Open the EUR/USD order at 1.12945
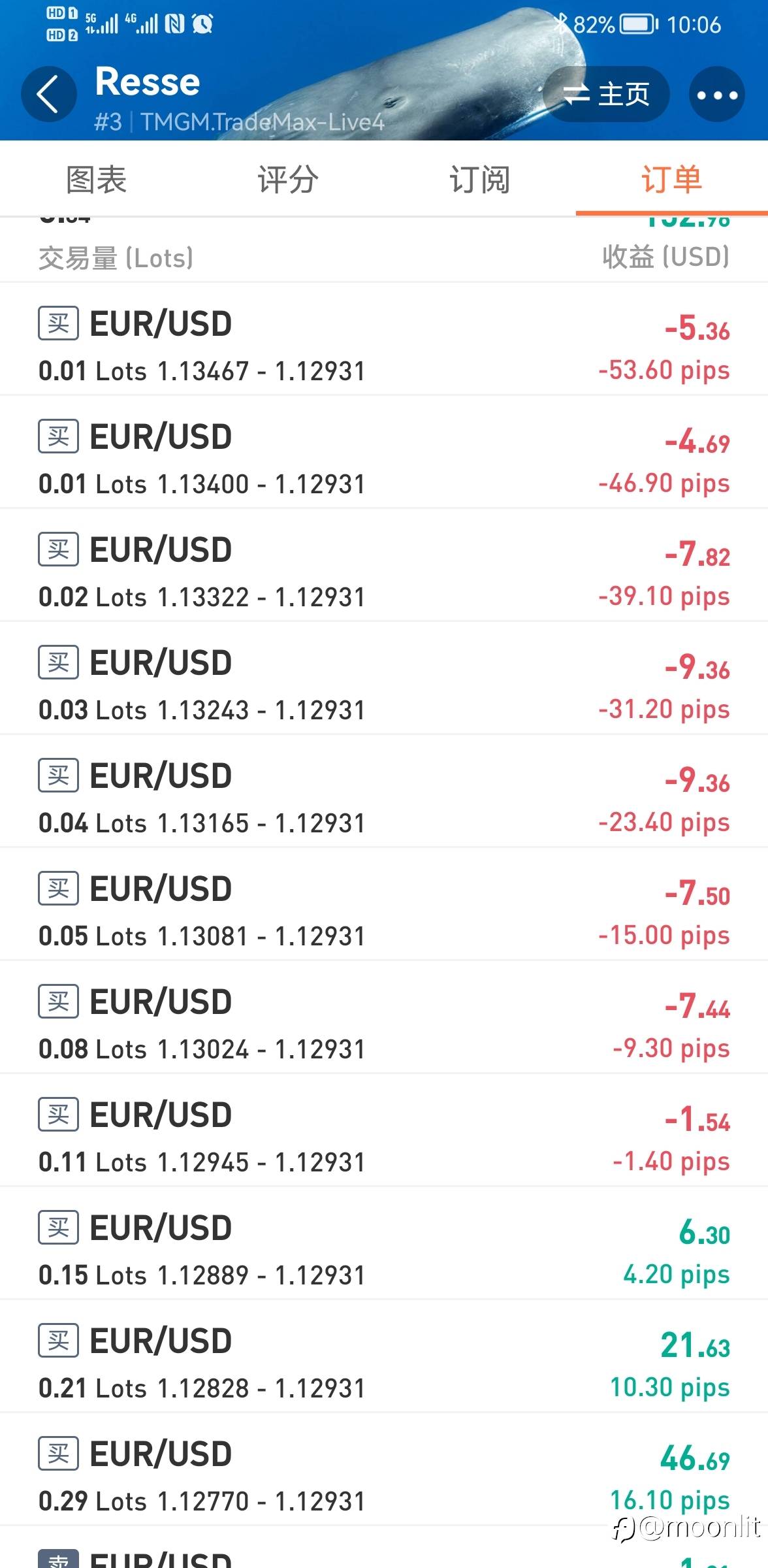The image size is (768, 1568). coord(384,1130)
